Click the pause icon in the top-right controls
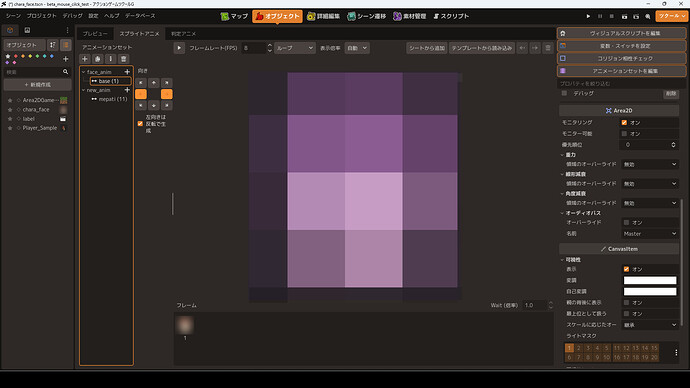Viewport: 690px width, 388px height. point(600,16)
